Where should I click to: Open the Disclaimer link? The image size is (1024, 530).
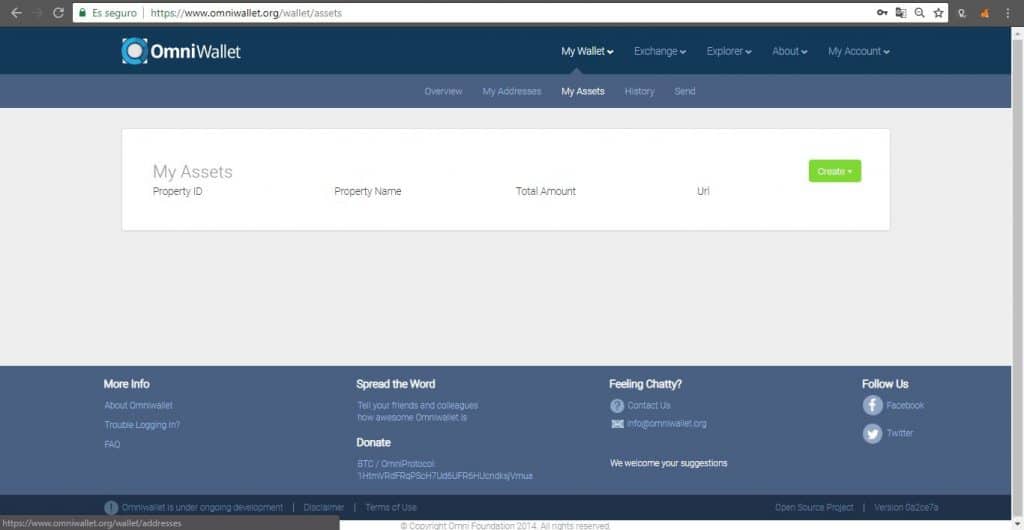coord(323,507)
